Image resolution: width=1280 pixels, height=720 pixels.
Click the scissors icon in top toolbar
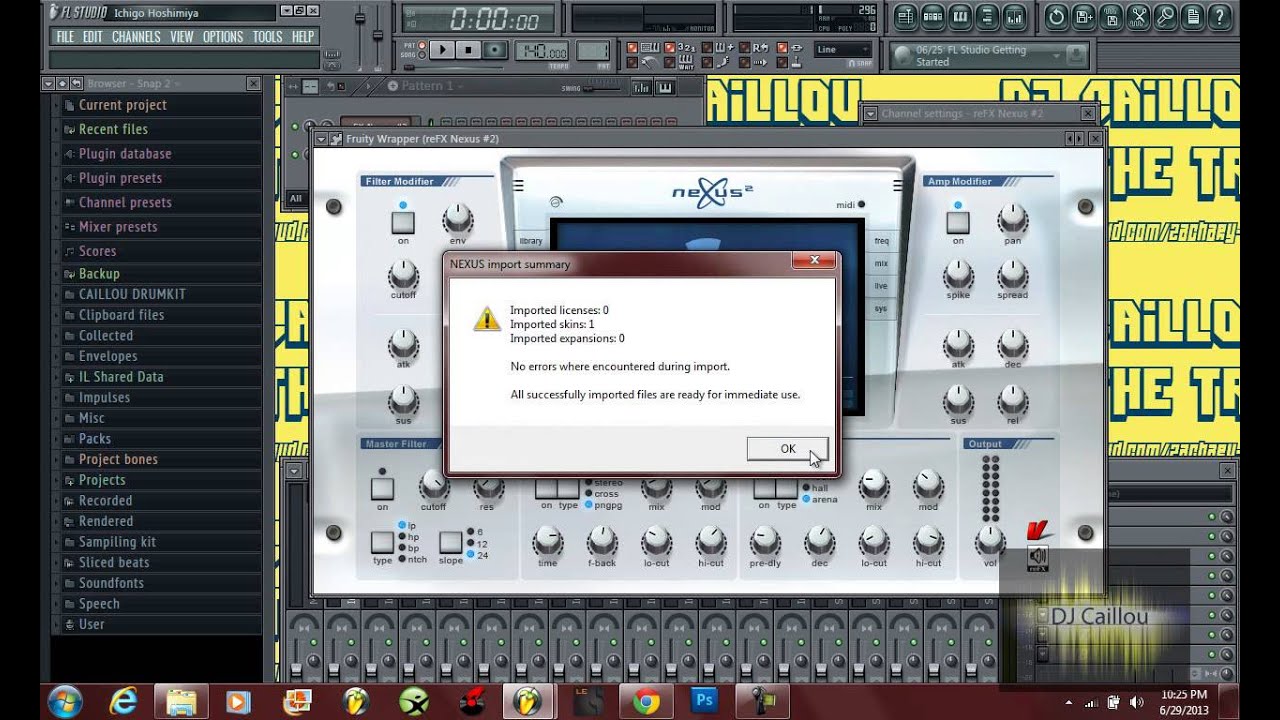(1139, 17)
